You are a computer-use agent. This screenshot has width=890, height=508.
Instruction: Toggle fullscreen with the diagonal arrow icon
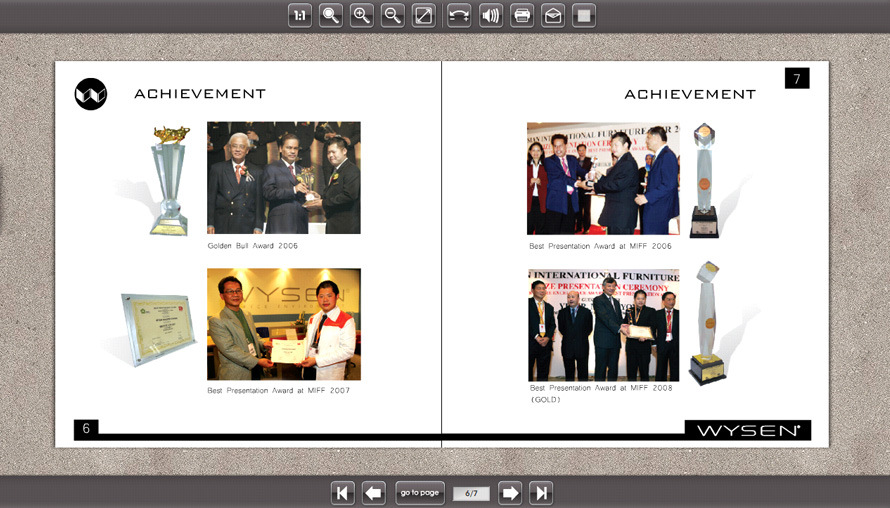[423, 15]
